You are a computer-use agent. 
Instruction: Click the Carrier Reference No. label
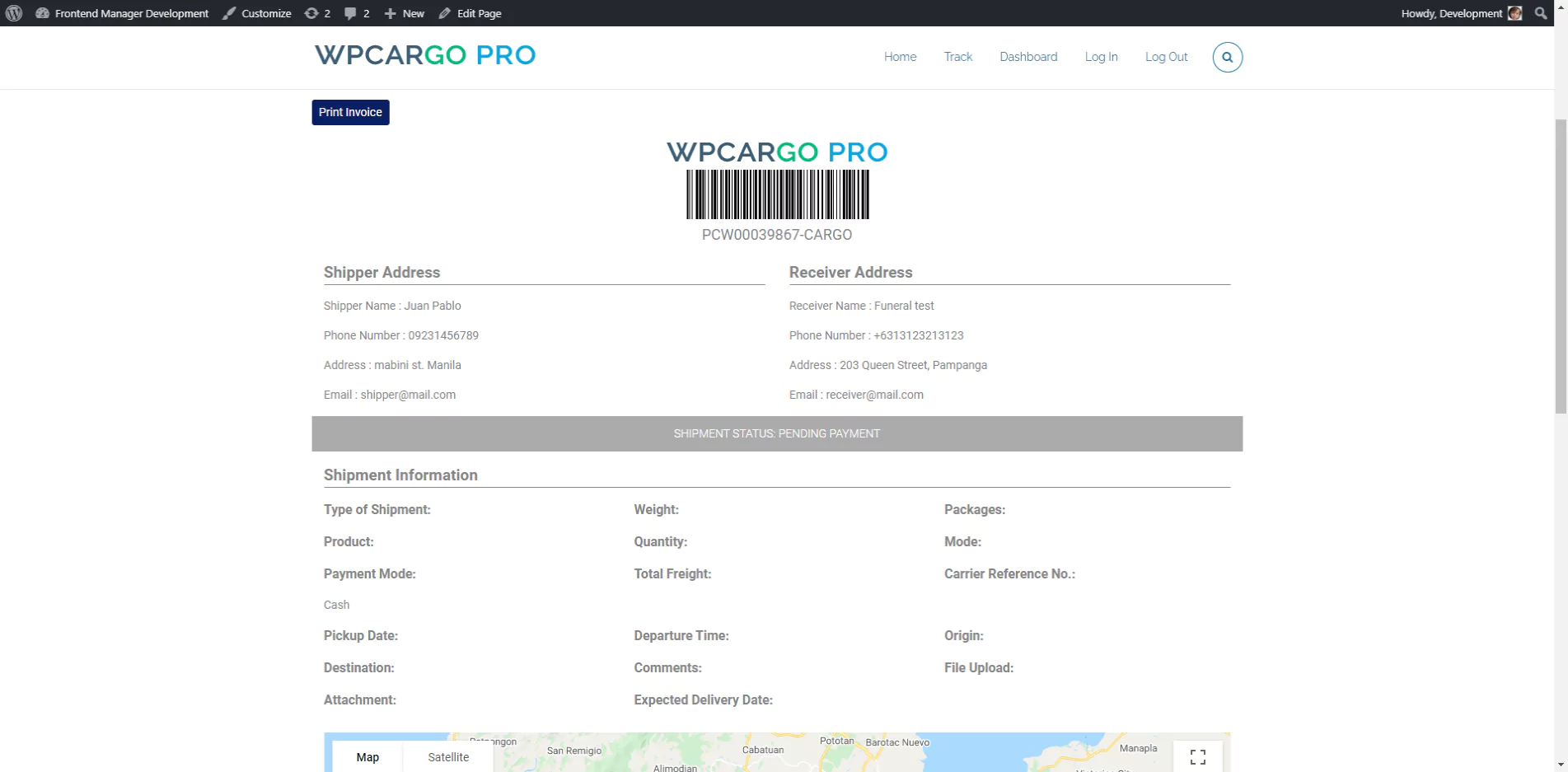tap(1009, 573)
